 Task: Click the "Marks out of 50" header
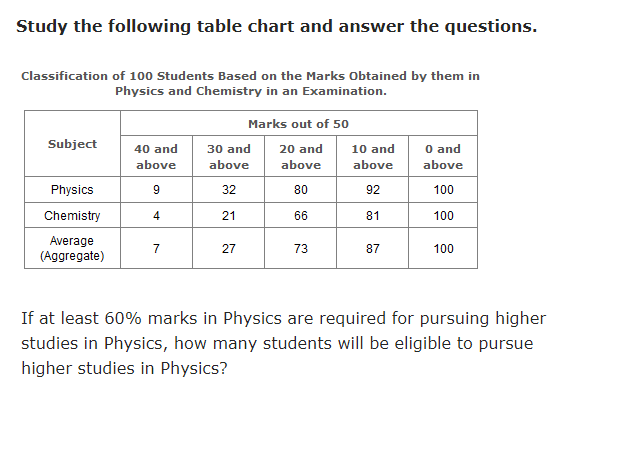[x=298, y=123]
